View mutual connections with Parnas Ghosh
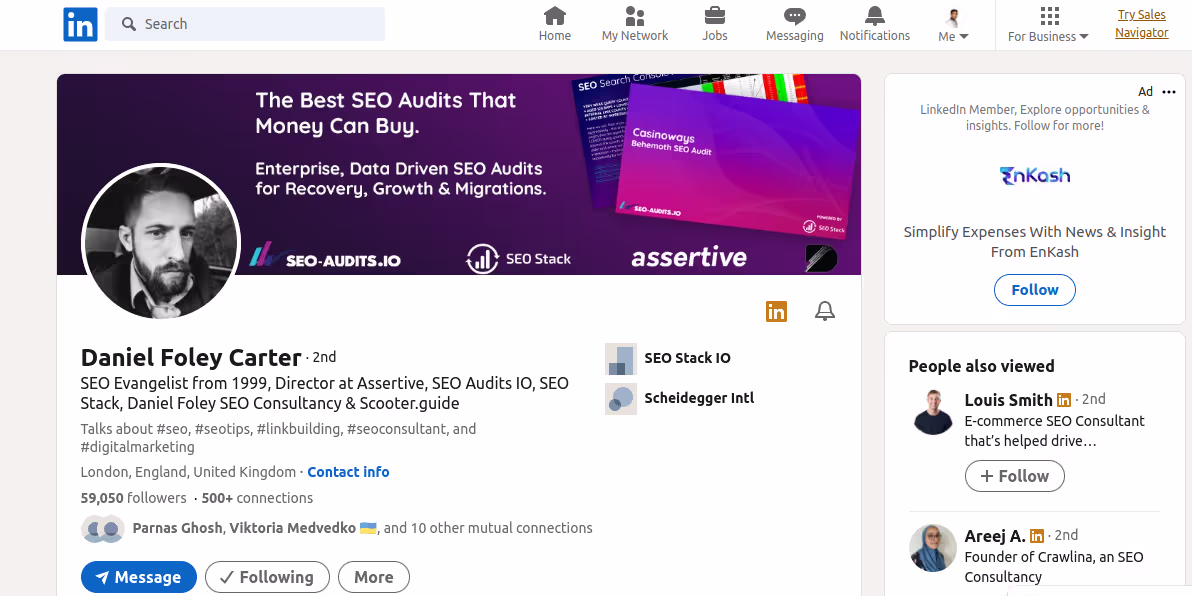Viewport: 1192px width, 596px height. 362,528
